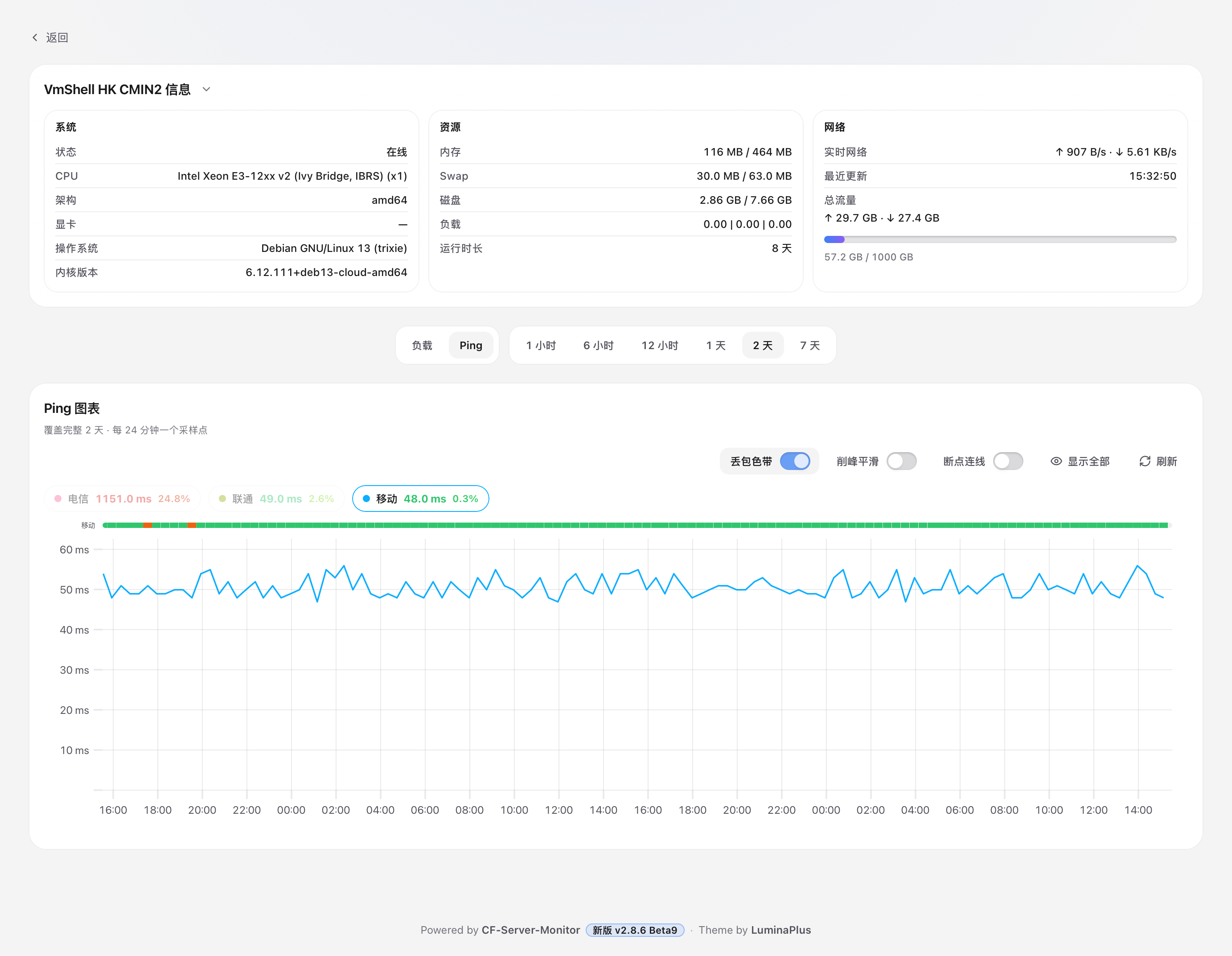Click the 新版 v2.8.6 Beta9 badge

tap(635, 930)
